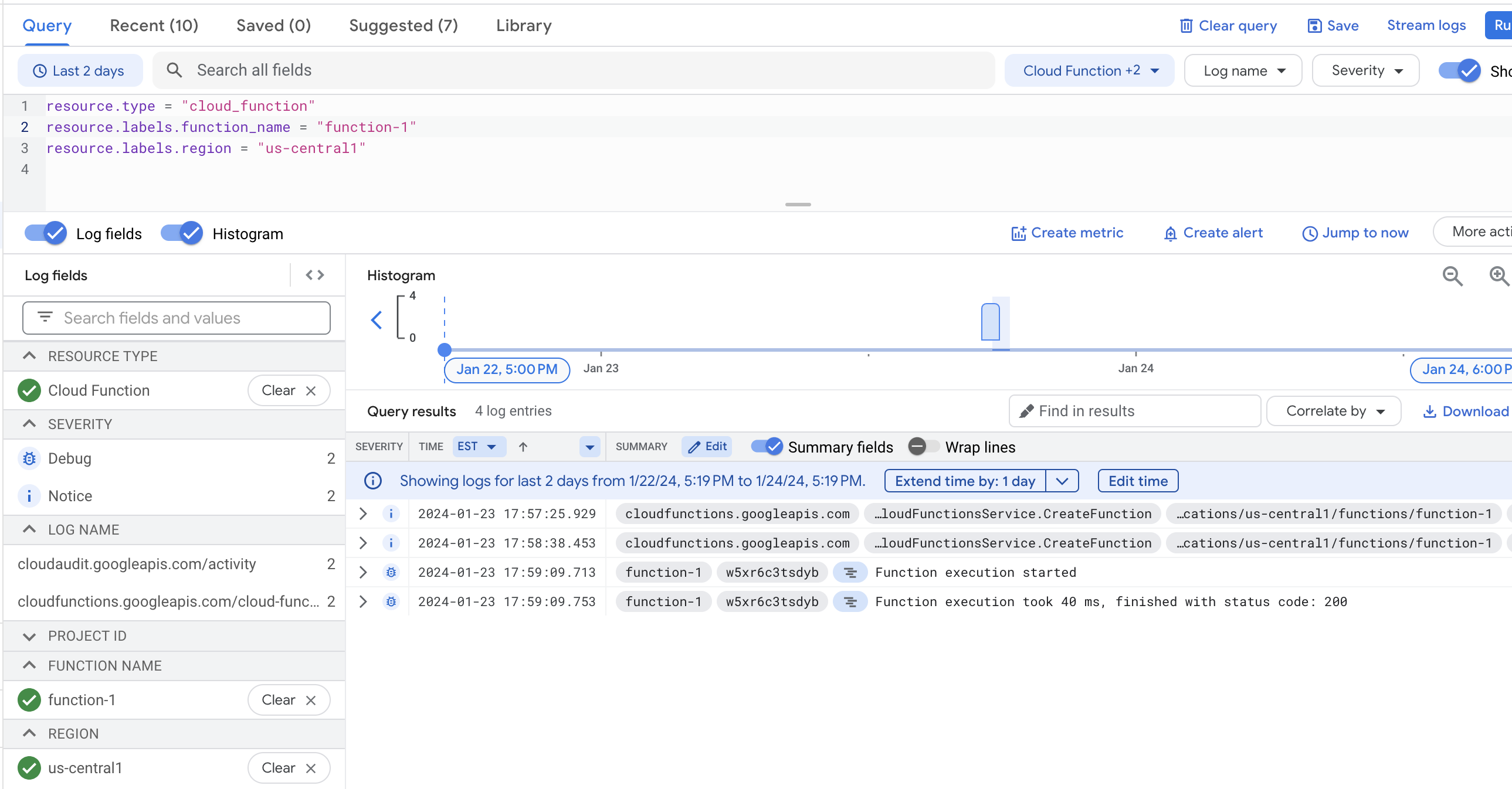Toggle the Log fields panel on/off
1512x789 pixels.
[x=47, y=233]
